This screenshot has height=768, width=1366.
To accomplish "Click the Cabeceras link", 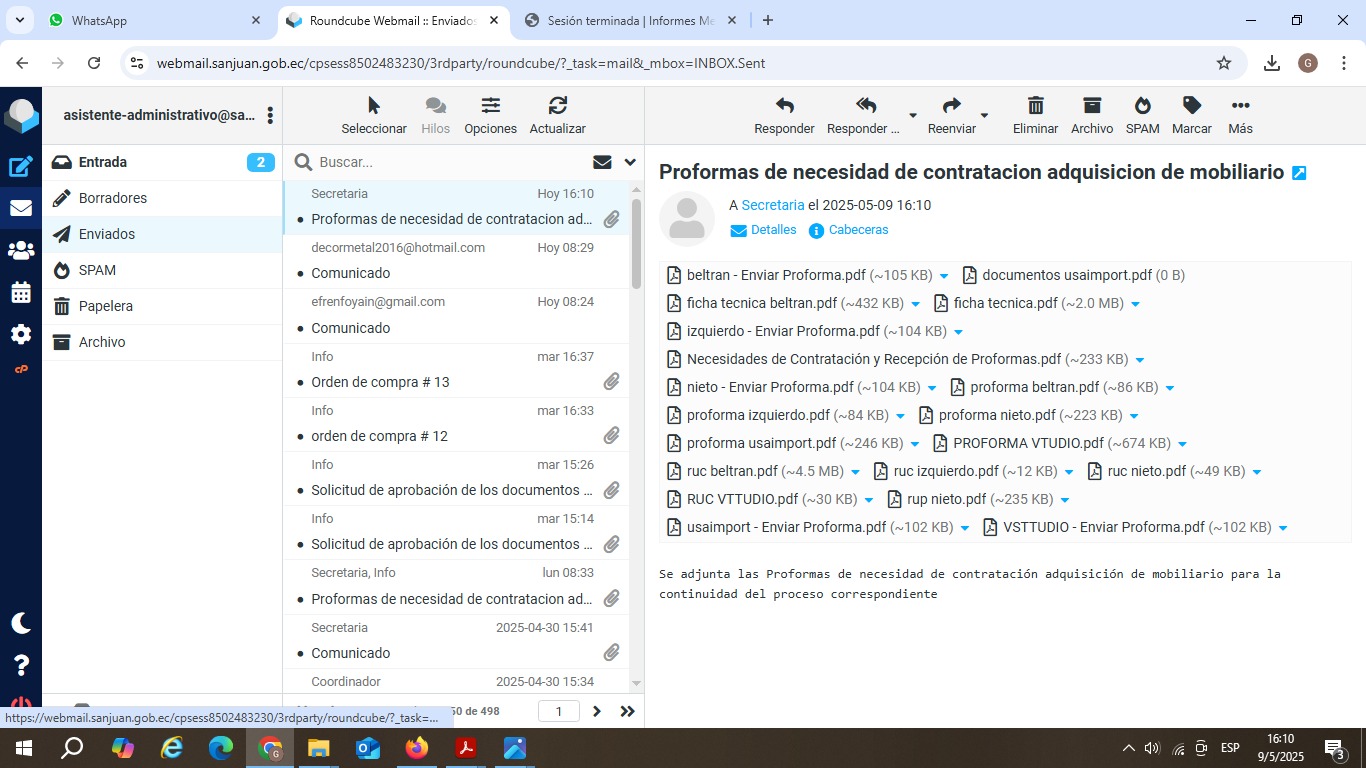I will [858, 230].
